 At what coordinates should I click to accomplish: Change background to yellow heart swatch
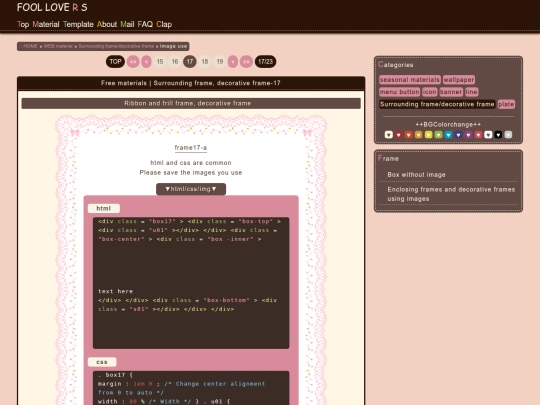click(428, 135)
